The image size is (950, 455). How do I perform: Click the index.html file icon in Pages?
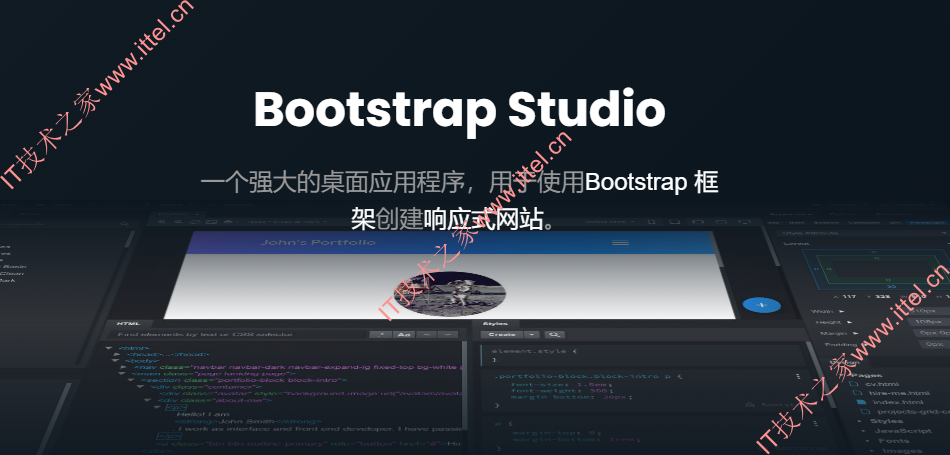click(860, 402)
